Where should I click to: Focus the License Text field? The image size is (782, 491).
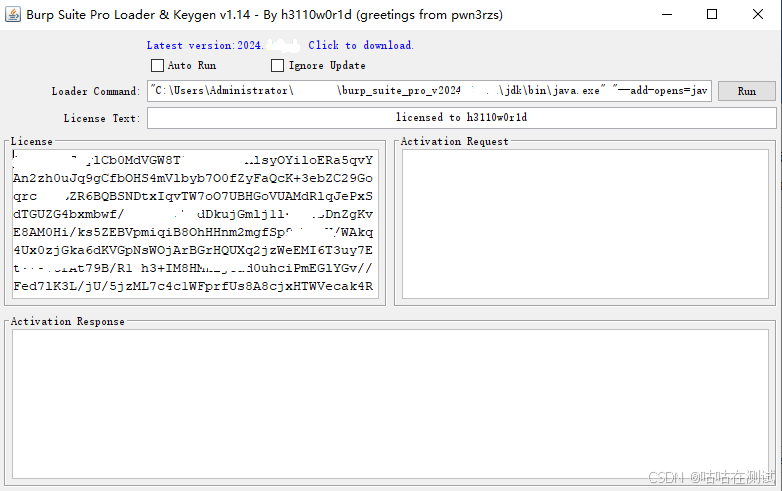(x=462, y=118)
